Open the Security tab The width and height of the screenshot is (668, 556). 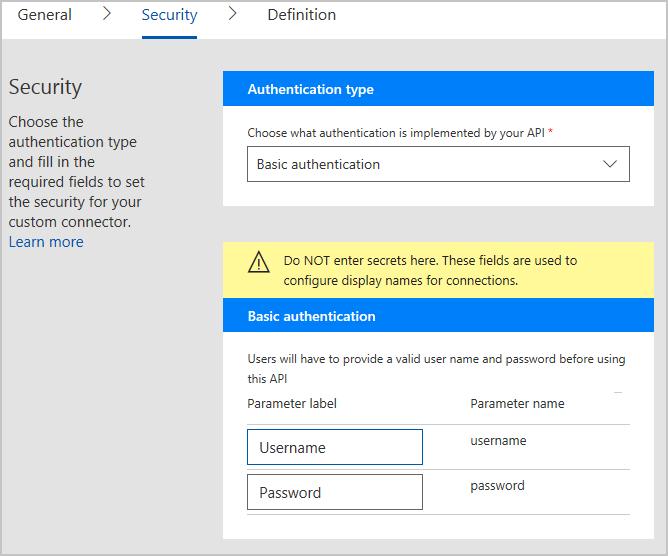pos(169,15)
